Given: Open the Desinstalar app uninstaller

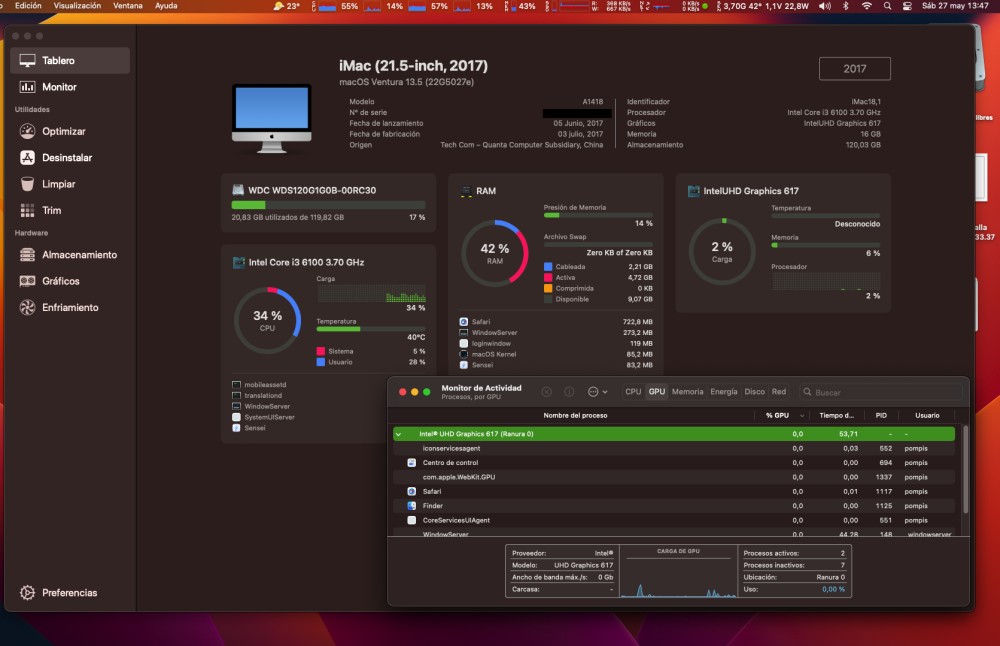Looking at the screenshot, I should pyautogui.click(x=66, y=158).
